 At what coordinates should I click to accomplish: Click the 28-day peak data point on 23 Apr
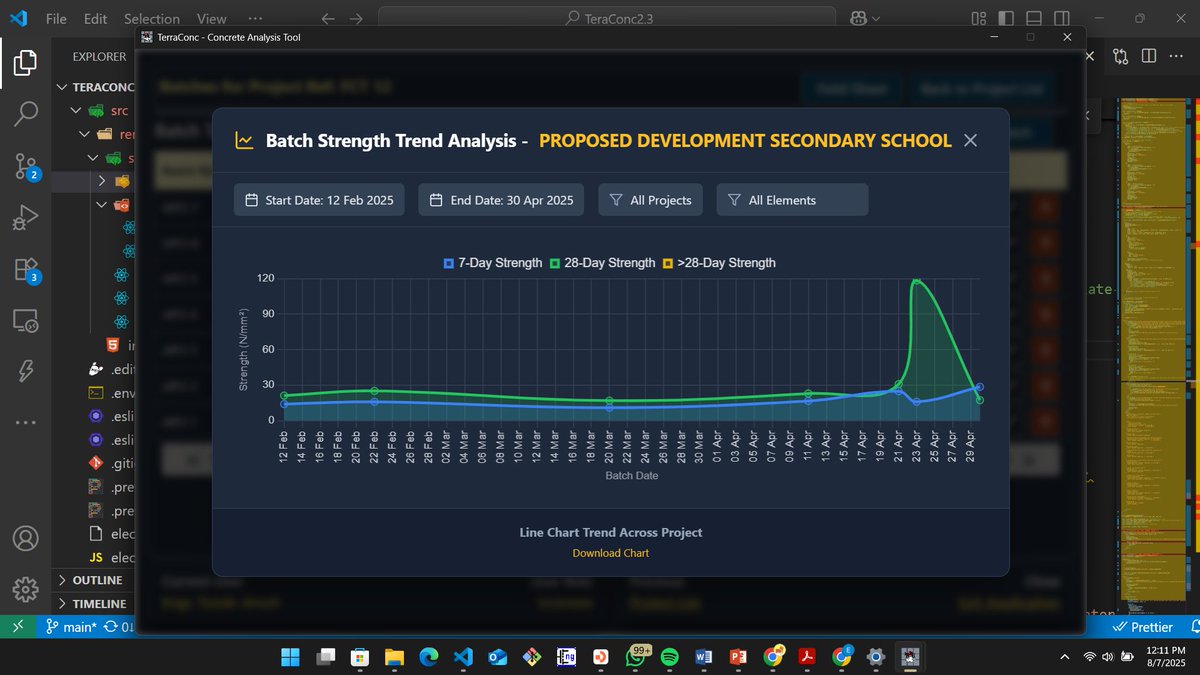pos(916,280)
